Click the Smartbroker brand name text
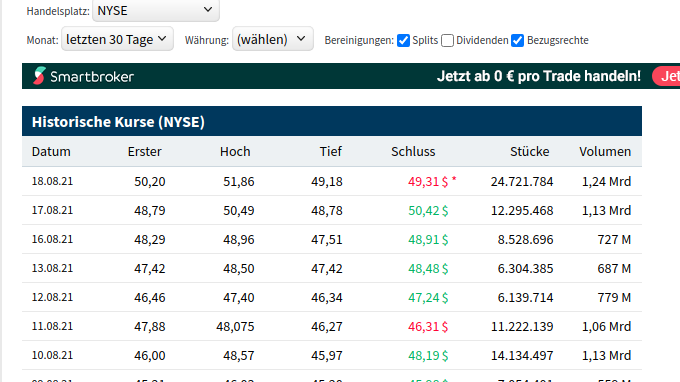This screenshot has height=382, width=680. (x=92, y=77)
